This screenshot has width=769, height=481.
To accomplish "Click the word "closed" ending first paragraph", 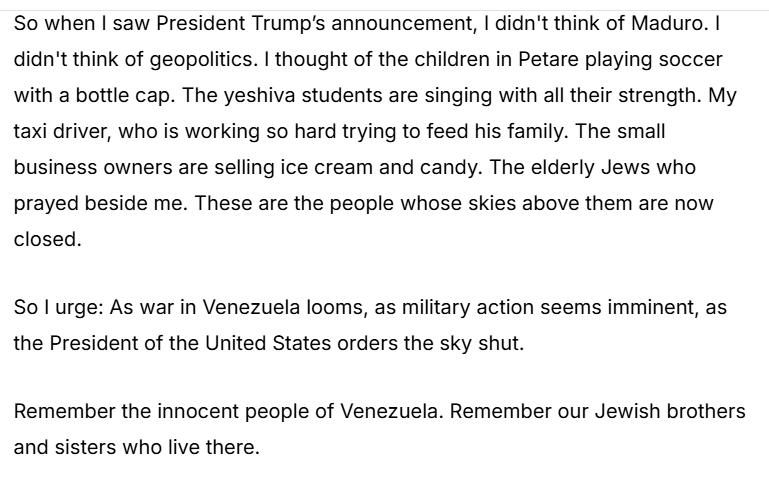I will (x=45, y=239).
